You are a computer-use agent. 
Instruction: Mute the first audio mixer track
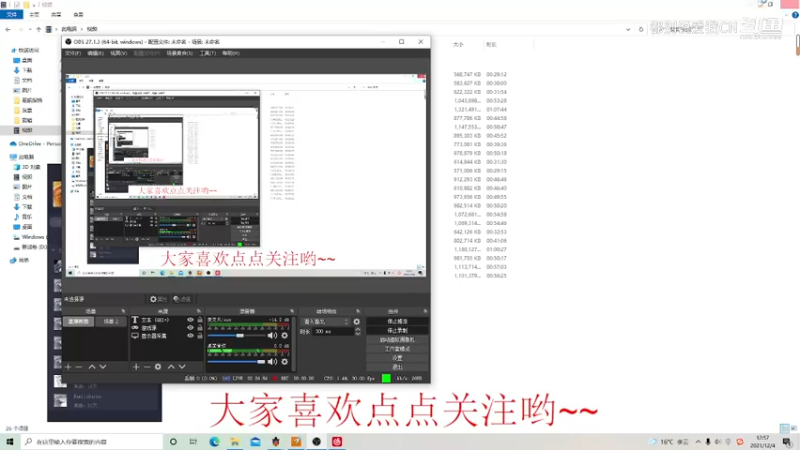pyautogui.click(x=272, y=335)
